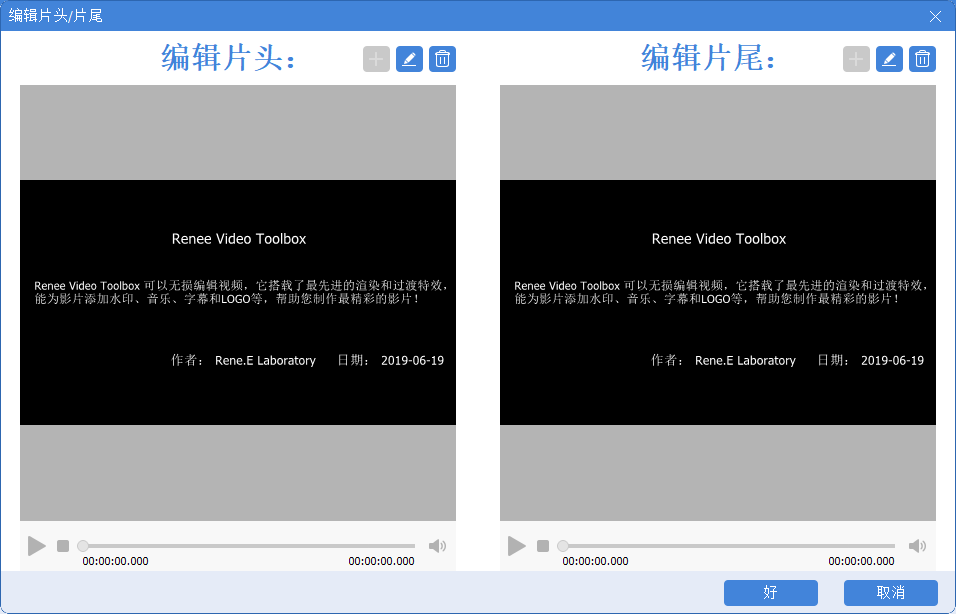The width and height of the screenshot is (956, 614).
Task: Click the 片尾 elapsed time 00:00:00.000
Action: [x=595, y=561]
